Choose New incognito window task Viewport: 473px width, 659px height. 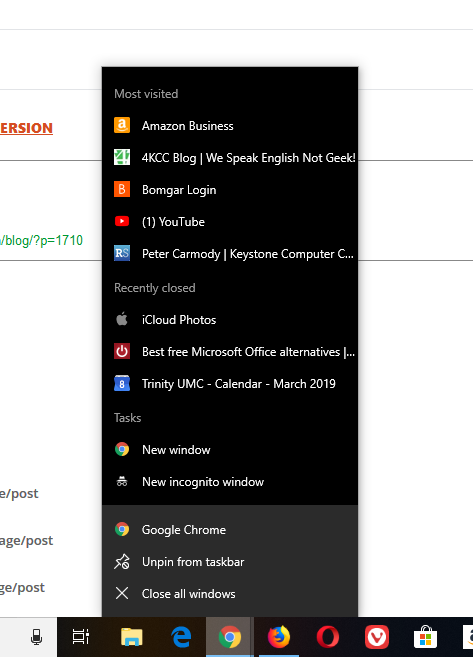coord(230,481)
